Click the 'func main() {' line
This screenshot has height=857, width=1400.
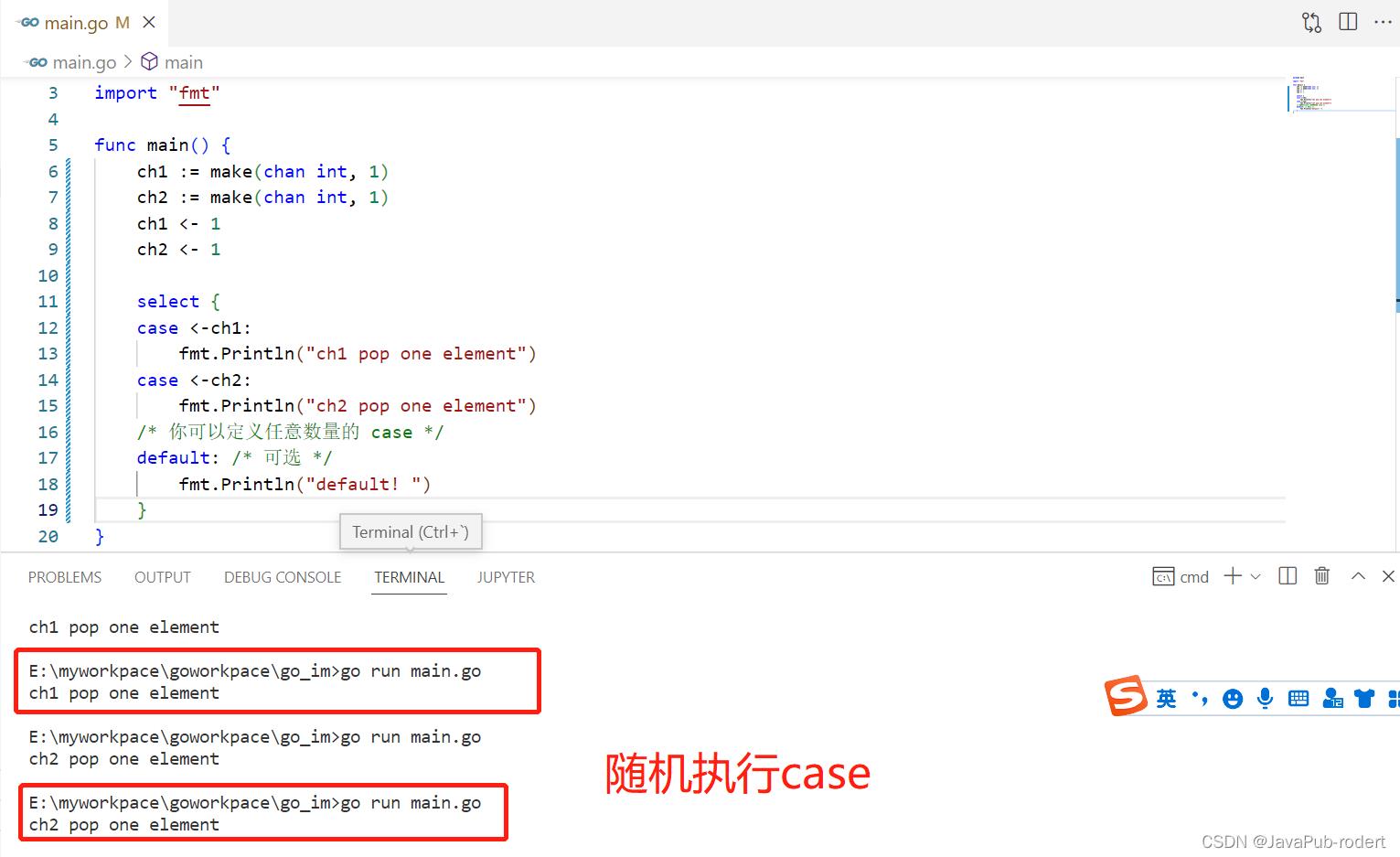(x=163, y=145)
